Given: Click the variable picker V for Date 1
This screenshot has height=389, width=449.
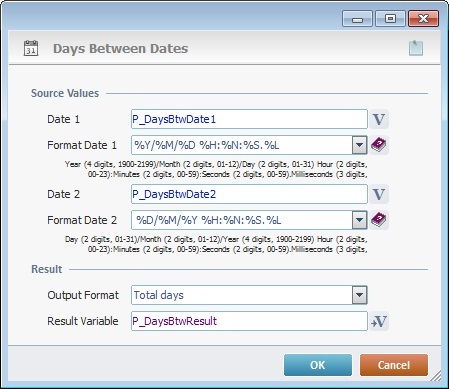Looking at the screenshot, I should click(379, 119).
